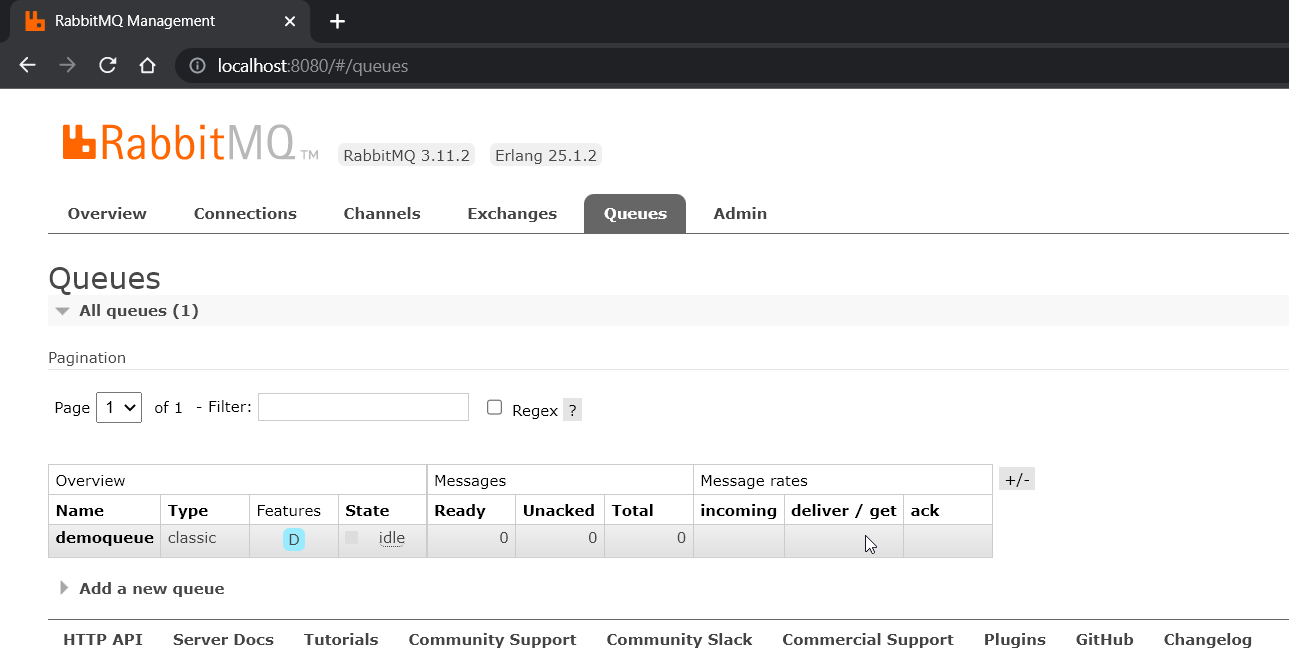The width and height of the screenshot is (1289, 664).
Task: Open the Connections tab
Action: pos(245,214)
